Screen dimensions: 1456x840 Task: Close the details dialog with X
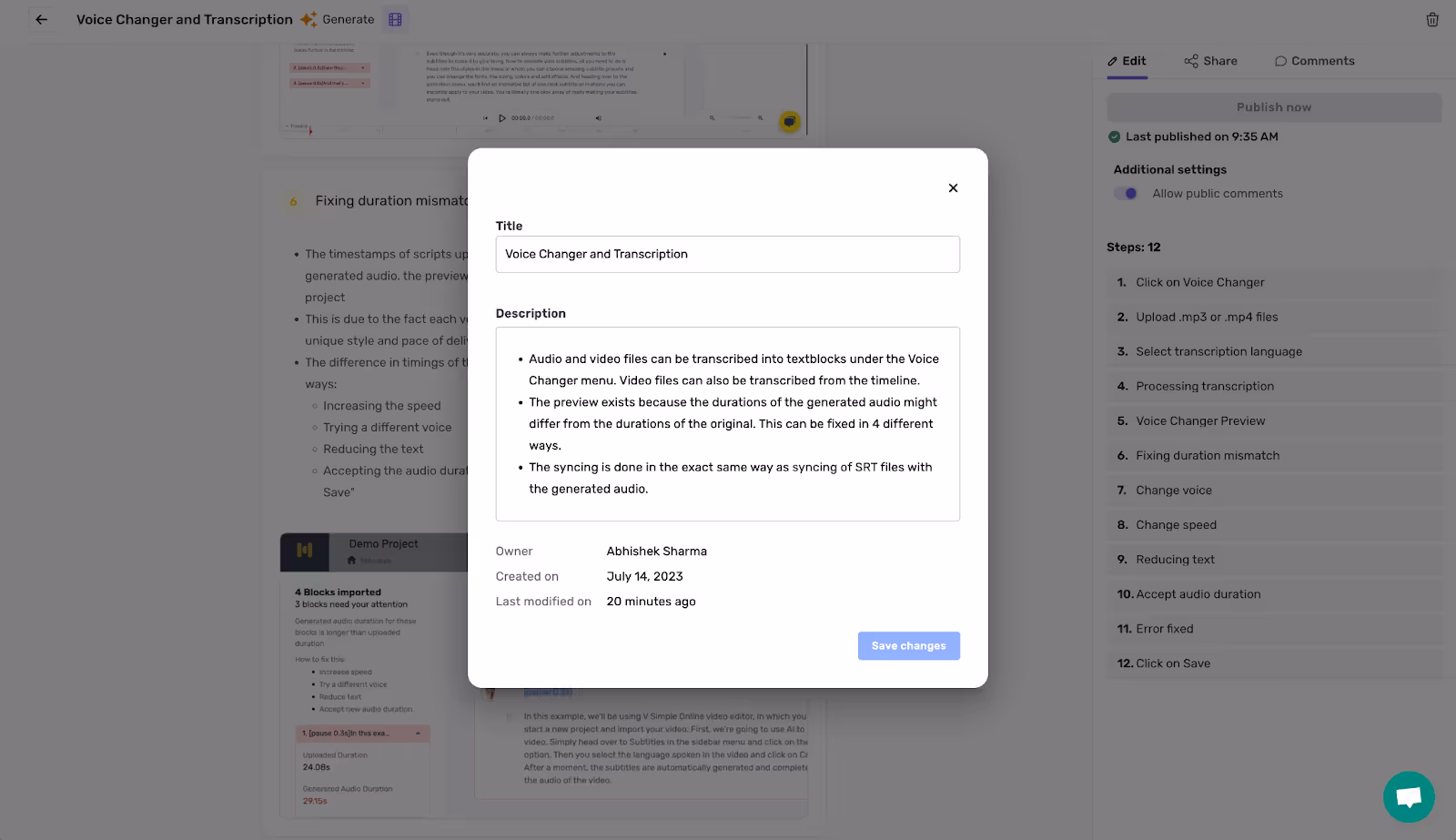[x=953, y=188]
